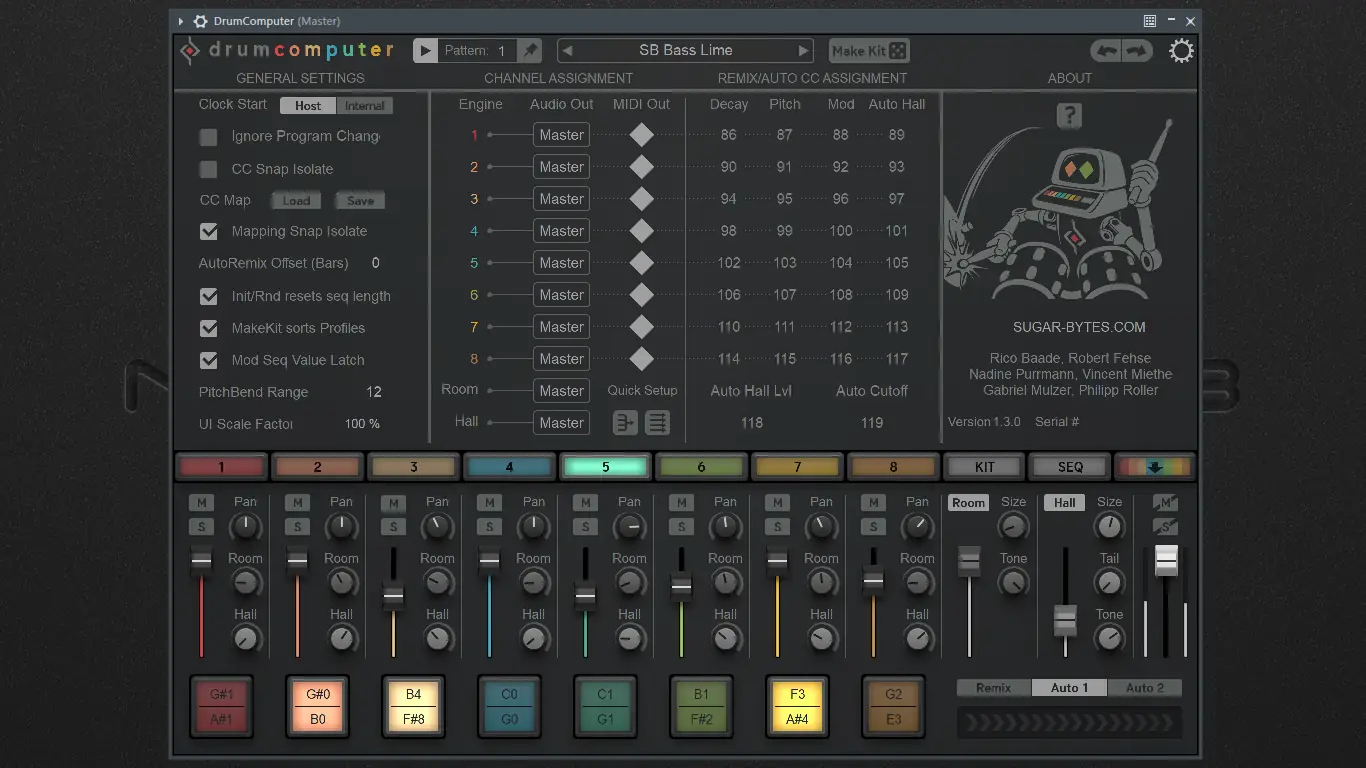The width and height of the screenshot is (1366, 768).
Task: Click MIDI Out diamond for engine 1
Action: point(642,135)
